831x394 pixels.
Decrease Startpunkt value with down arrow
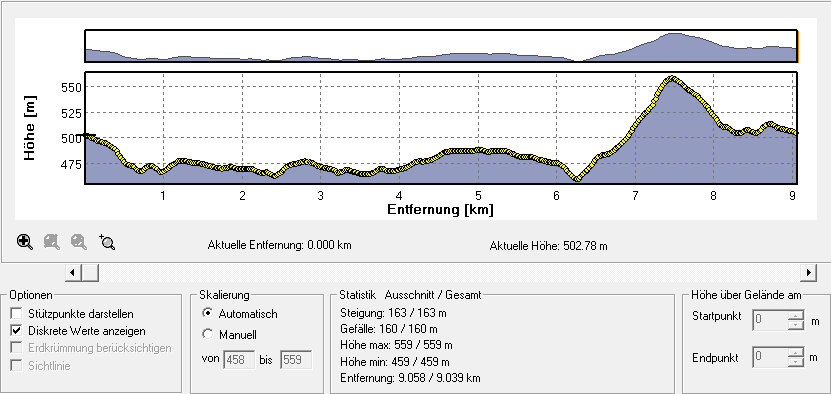(x=796, y=325)
